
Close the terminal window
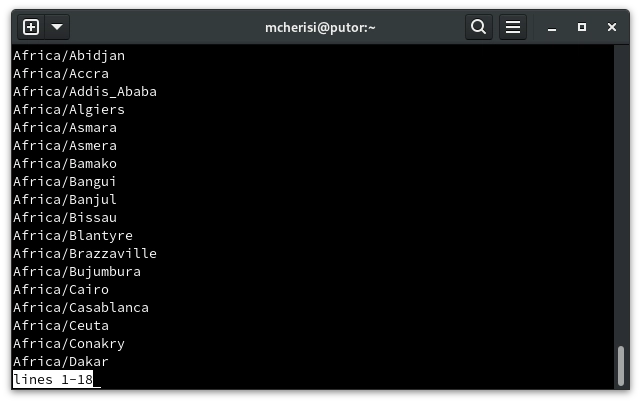pos(612,27)
